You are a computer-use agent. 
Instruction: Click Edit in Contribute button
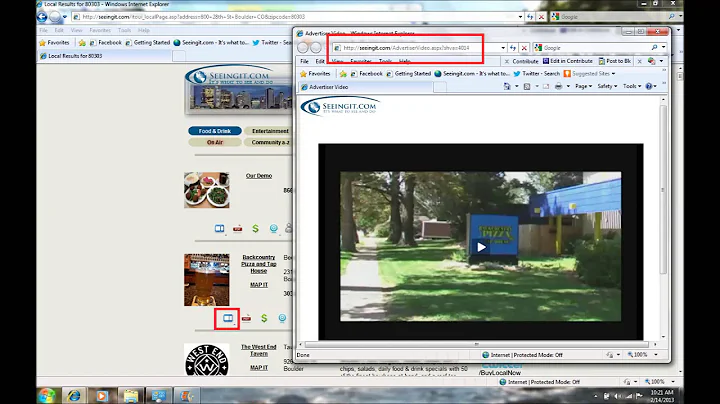point(568,61)
